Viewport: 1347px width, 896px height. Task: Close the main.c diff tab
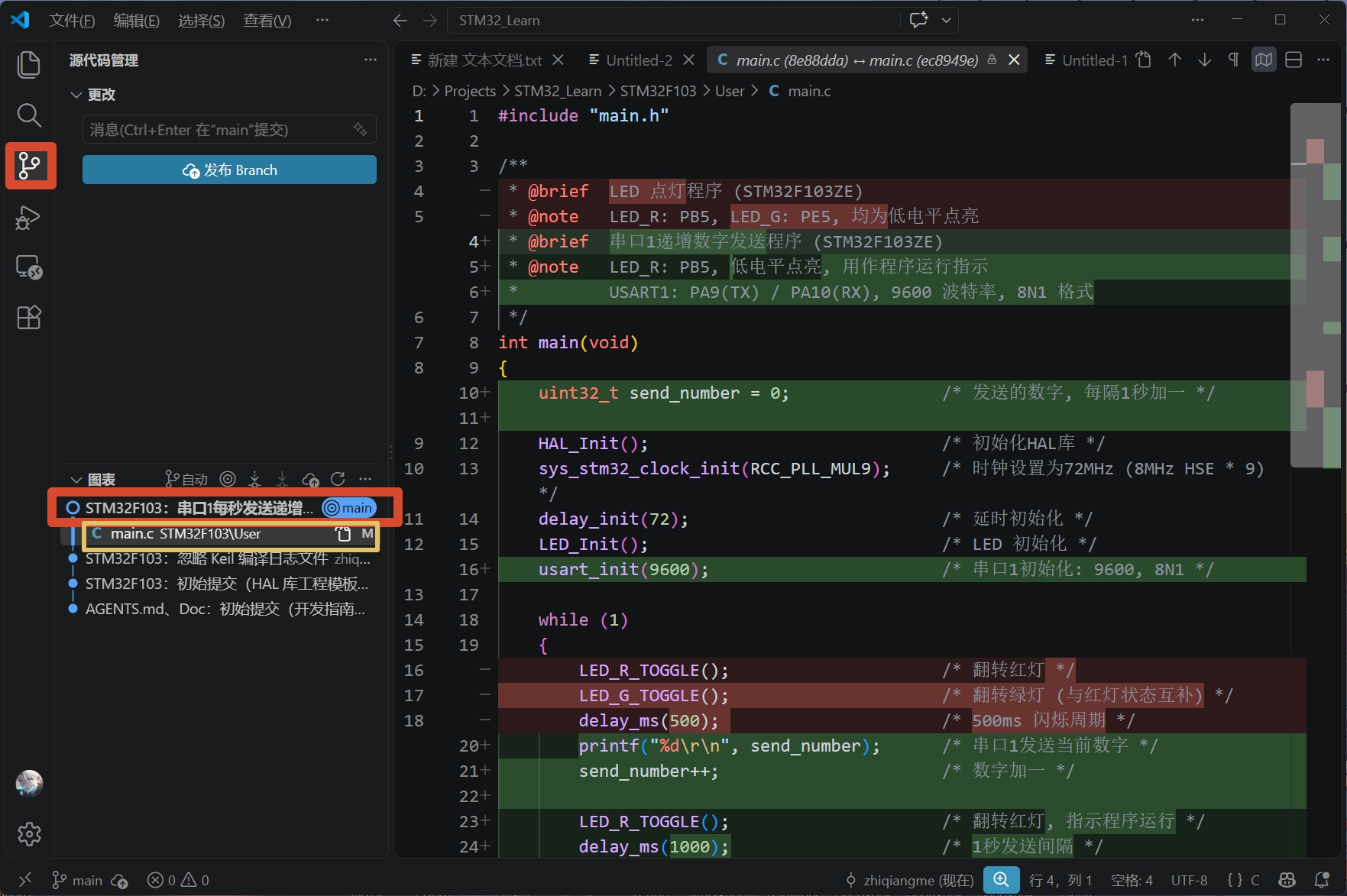(x=1014, y=60)
